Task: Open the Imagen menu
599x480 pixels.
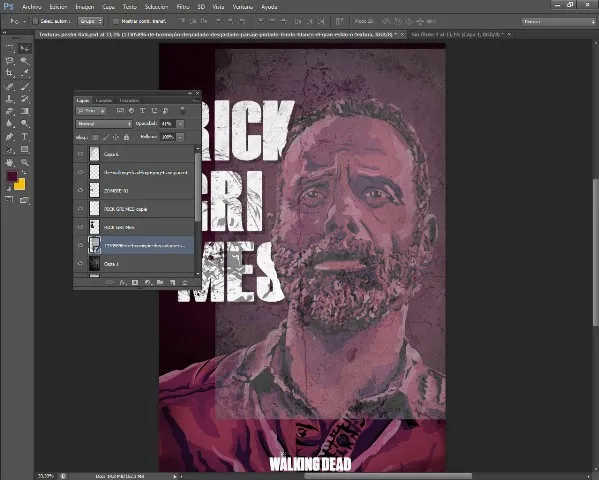Action: pyautogui.click(x=84, y=7)
